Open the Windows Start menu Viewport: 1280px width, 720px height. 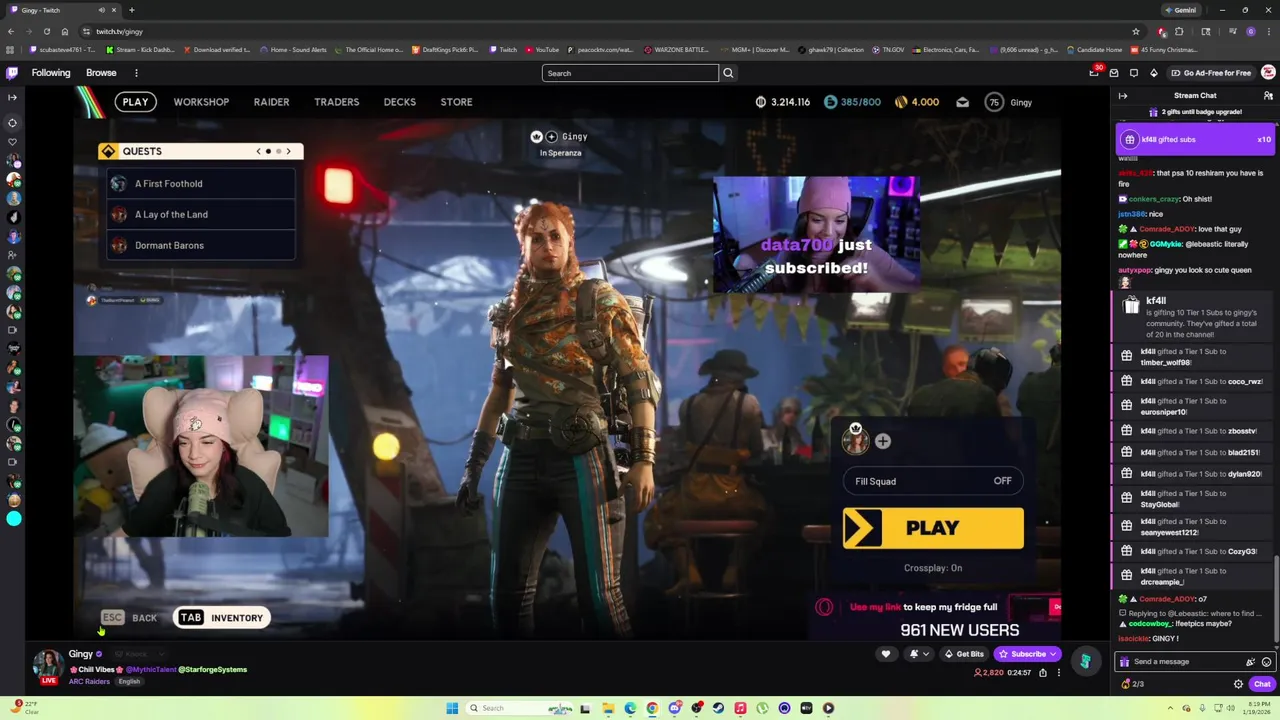(452, 708)
